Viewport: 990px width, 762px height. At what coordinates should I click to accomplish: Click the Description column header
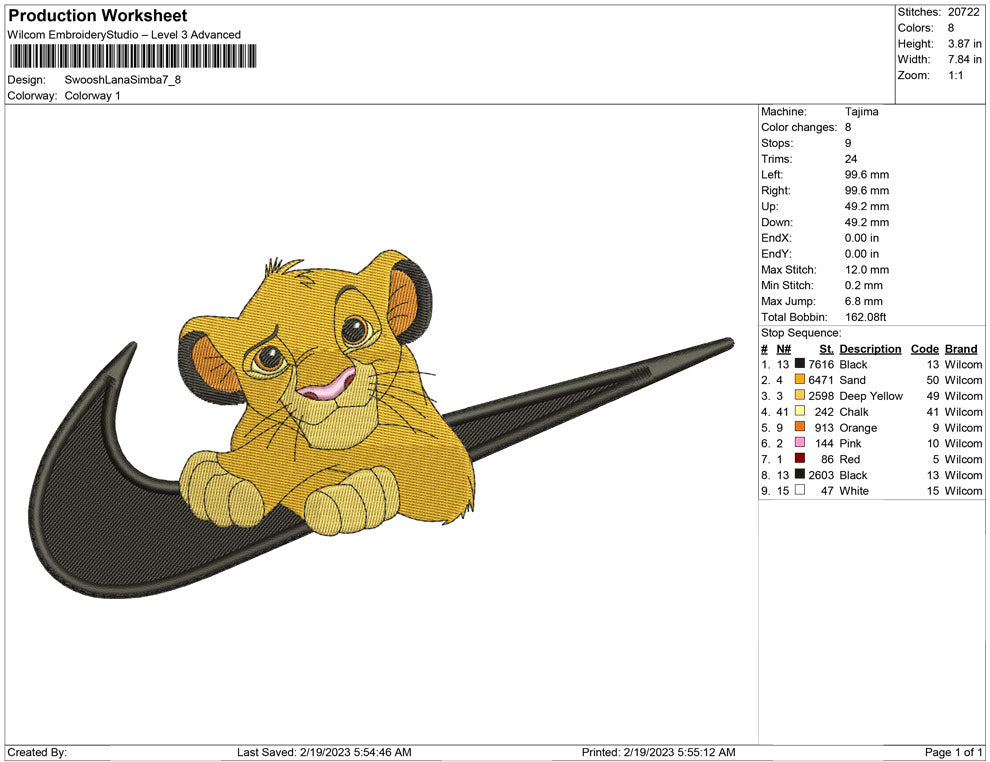[x=870, y=348]
